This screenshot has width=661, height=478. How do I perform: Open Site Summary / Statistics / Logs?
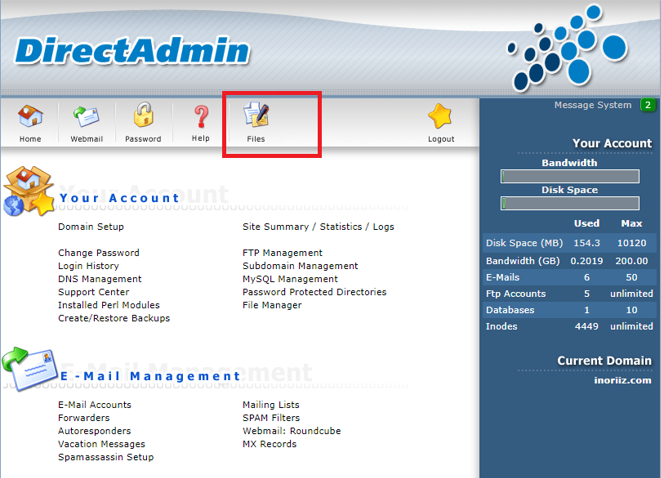pyautogui.click(x=318, y=227)
